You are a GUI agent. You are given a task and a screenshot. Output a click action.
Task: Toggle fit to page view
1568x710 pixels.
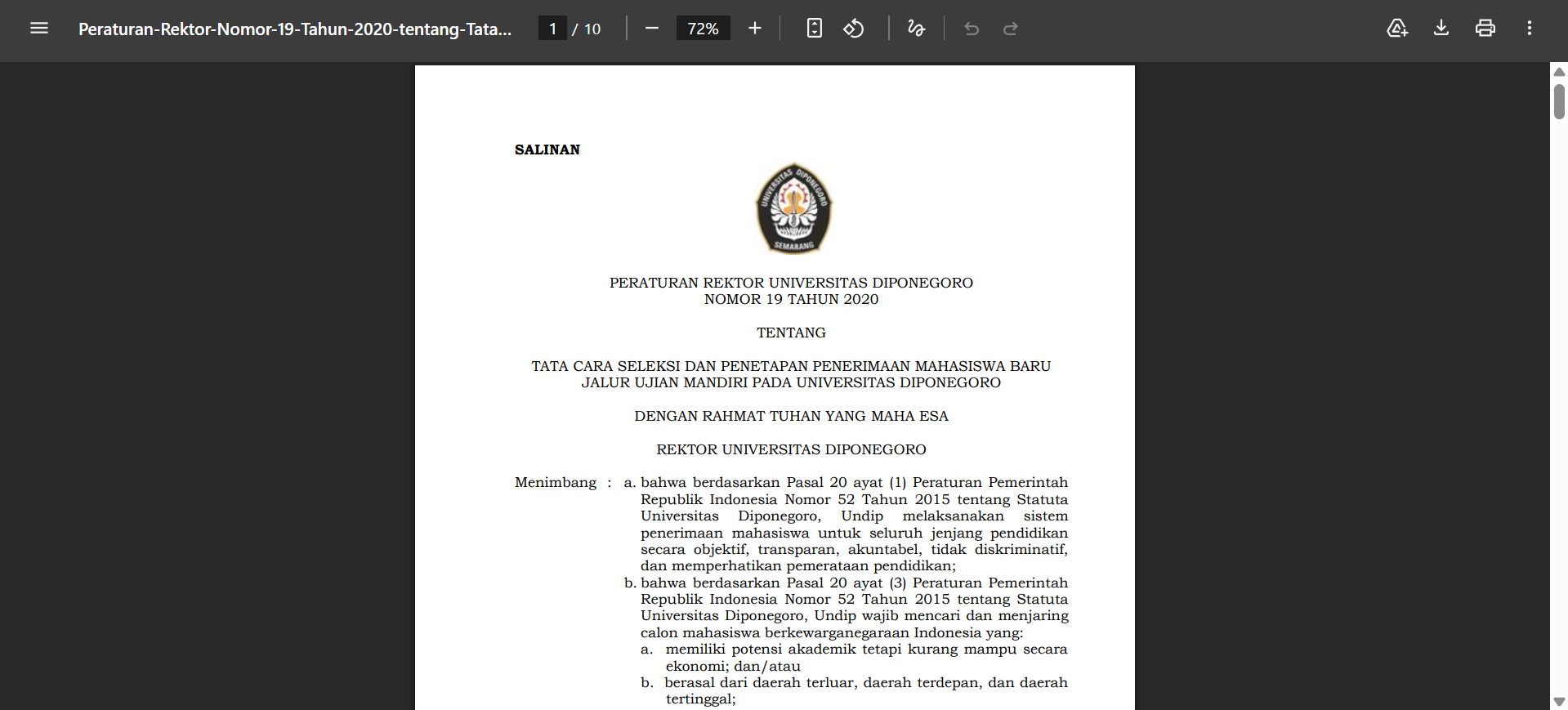click(814, 29)
